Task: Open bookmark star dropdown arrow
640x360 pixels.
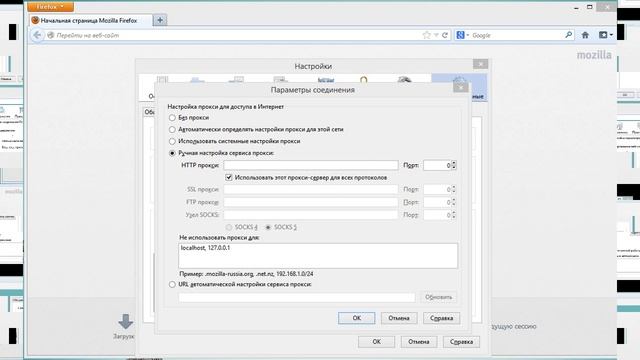Action: 436,35
